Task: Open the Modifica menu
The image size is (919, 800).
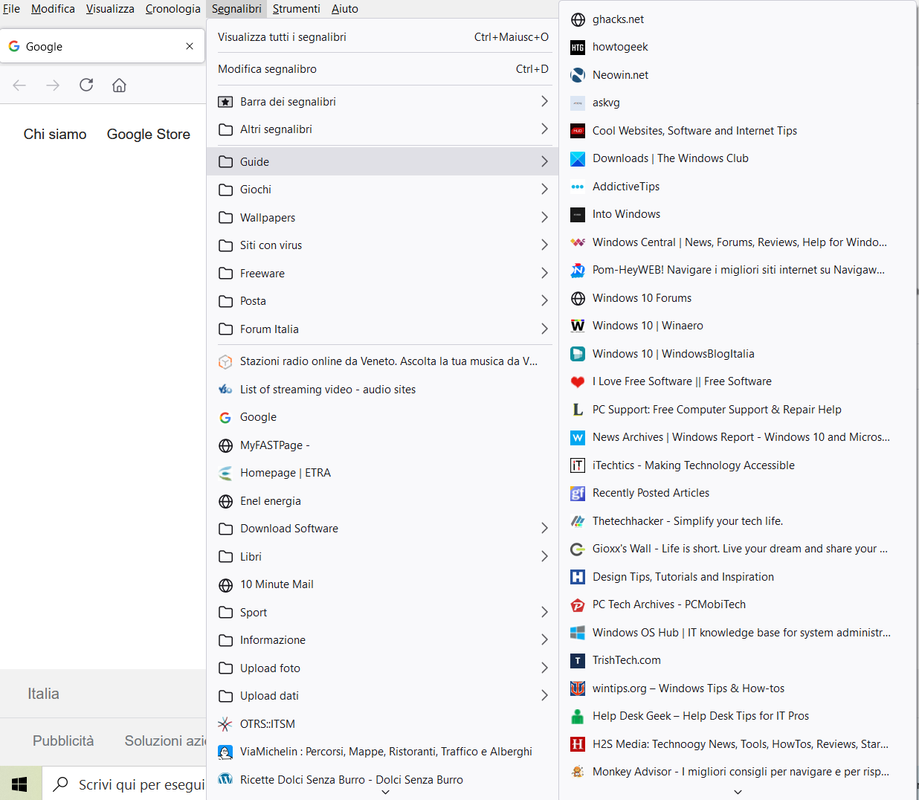Action: pos(53,9)
